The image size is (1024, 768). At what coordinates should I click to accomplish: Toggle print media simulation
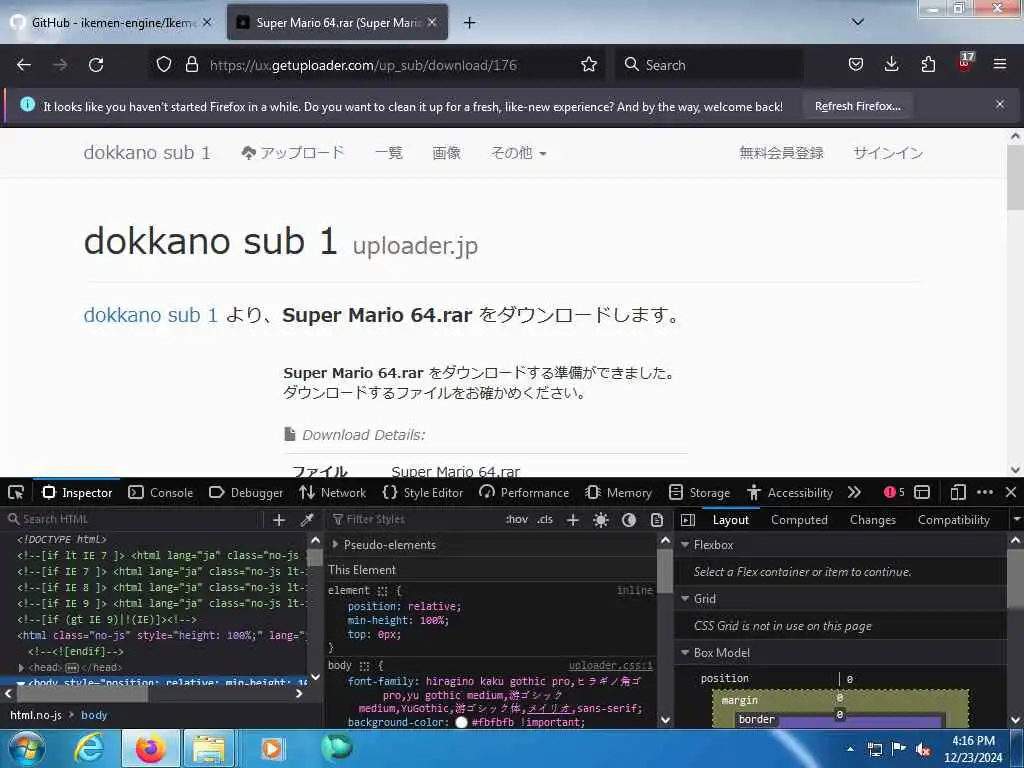tap(657, 520)
